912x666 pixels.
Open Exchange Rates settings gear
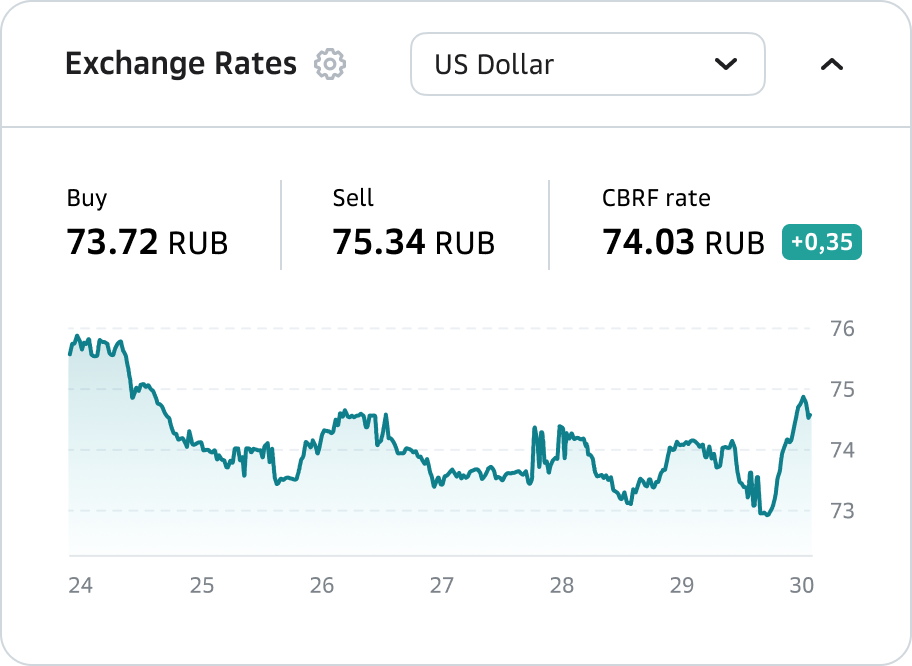click(330, 64)
